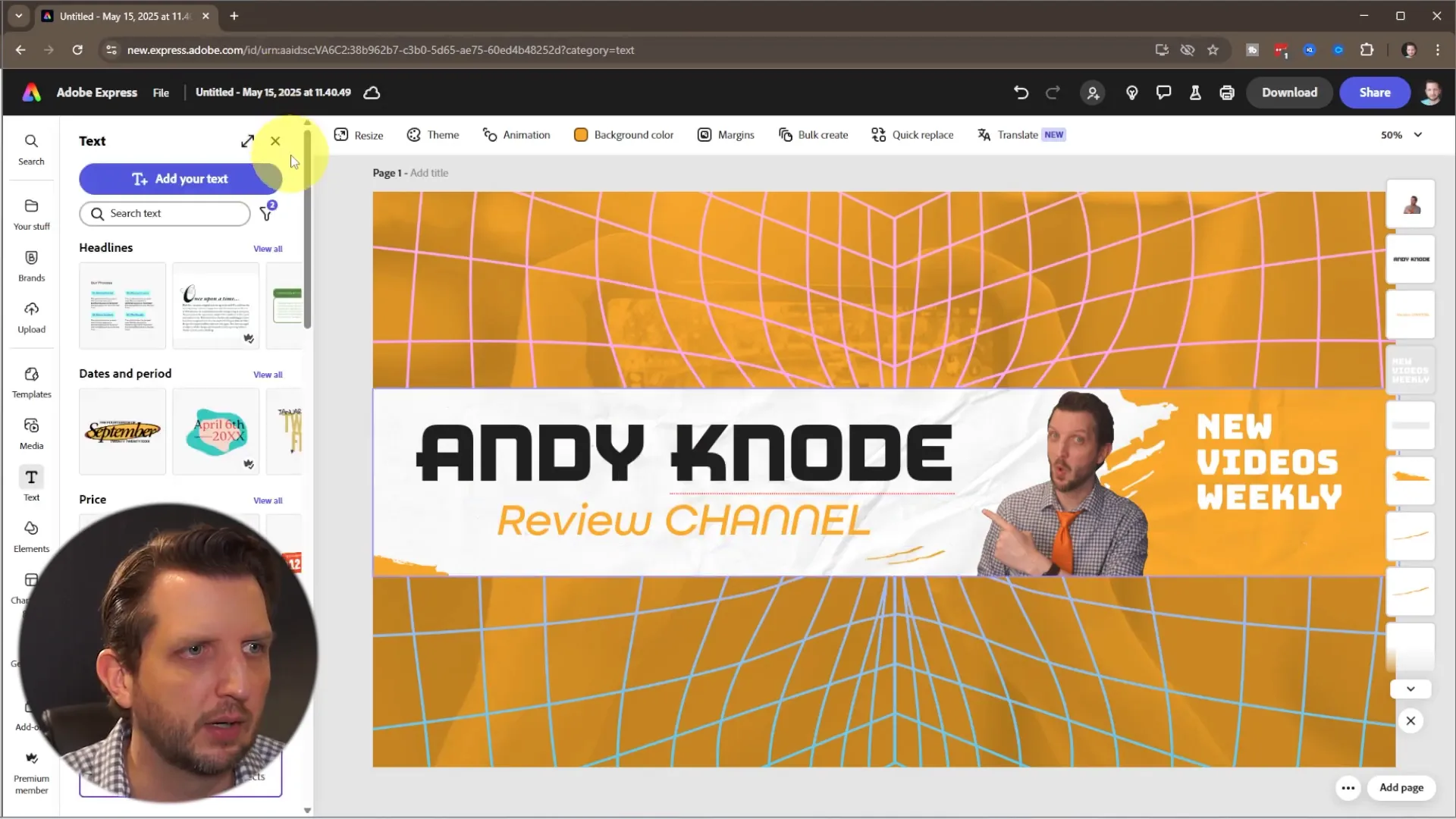Viewport: 1456px width, 819px height.
Task: Check cloud sync status icon
Action: coord(372,93)
